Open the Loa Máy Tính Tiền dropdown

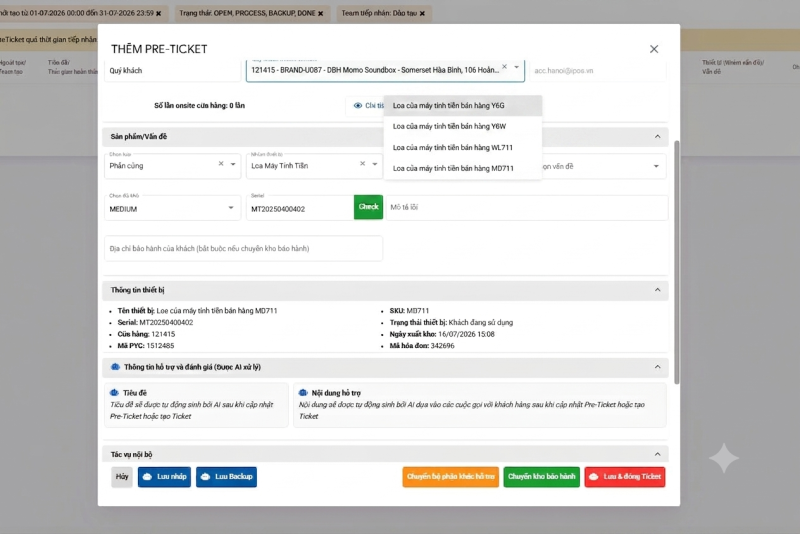(x=374, y=164)
